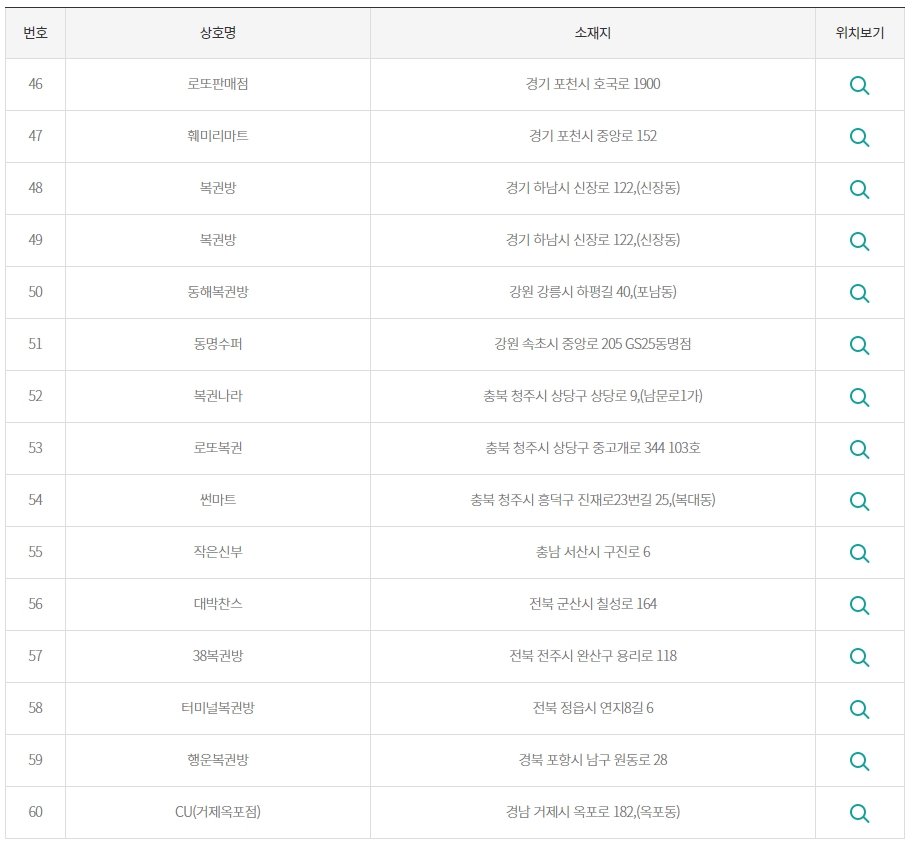The image size is (913, 846).
Task: View location of 행운복권방
Action: point(859,761)
